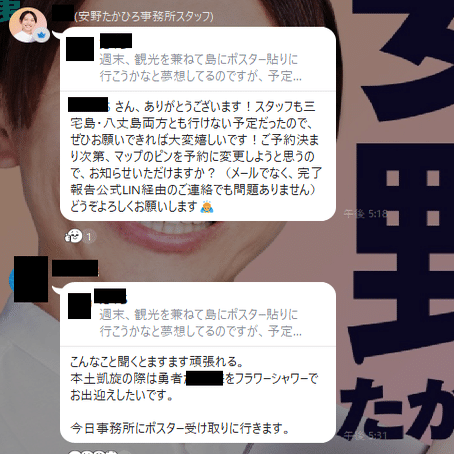Viewport: 454px width, 454px height.
Task: Click the bowing person emoji in staff message
Action: coord(207,207)
